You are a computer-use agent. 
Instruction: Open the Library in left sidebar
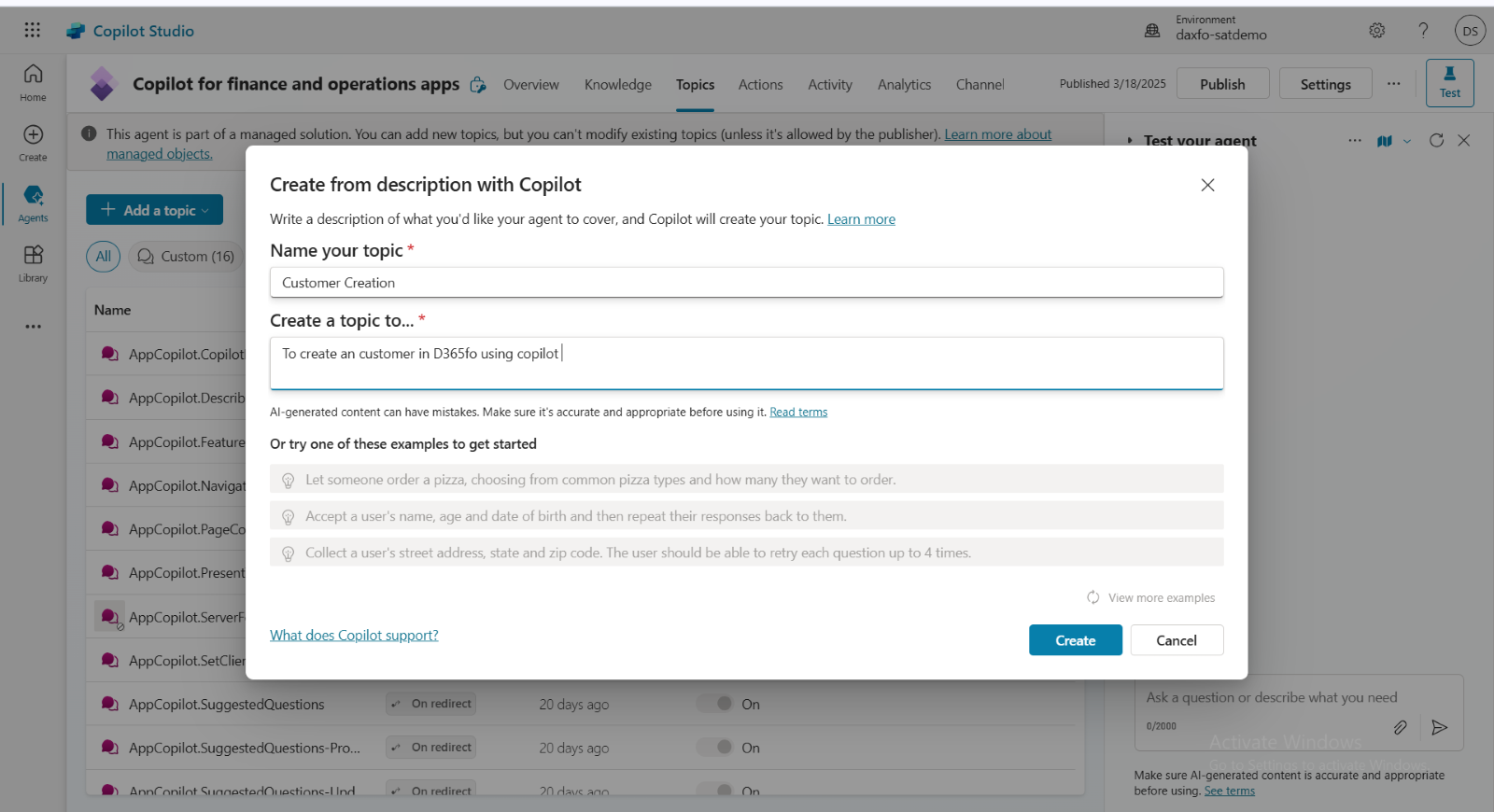(x=33, y=263)
